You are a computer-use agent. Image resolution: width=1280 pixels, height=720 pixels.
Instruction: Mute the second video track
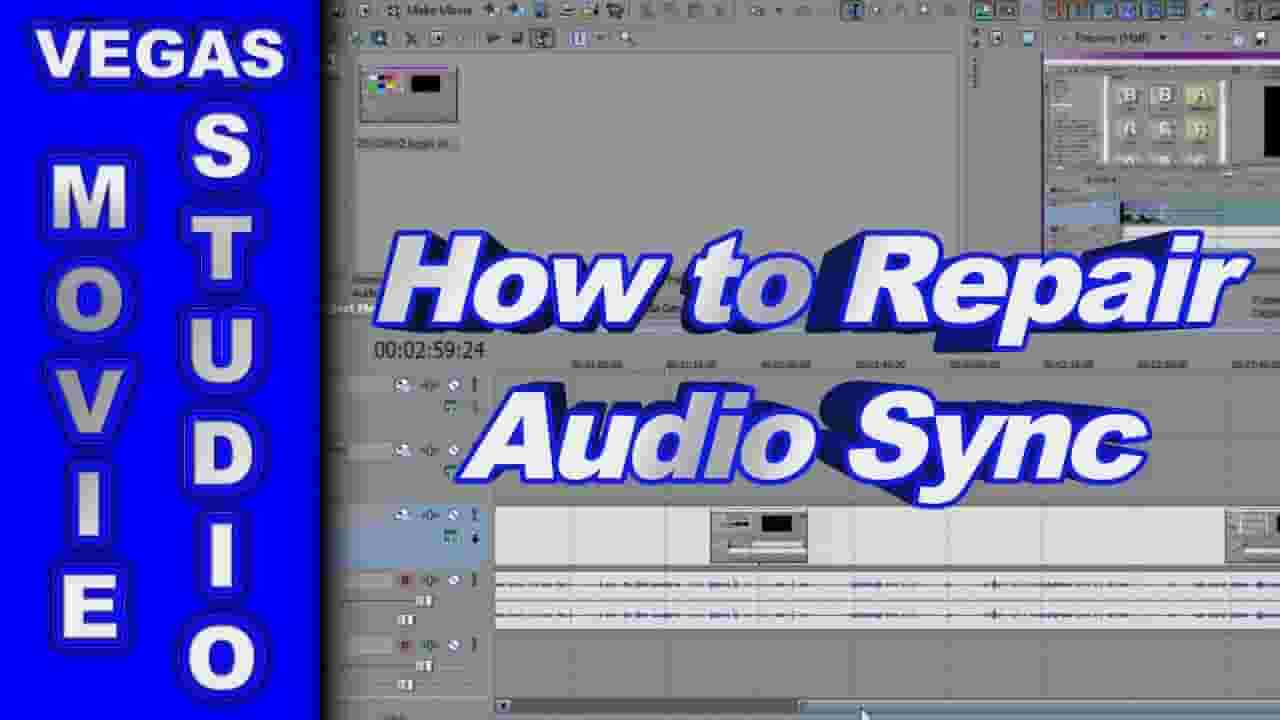pos(453,450)
